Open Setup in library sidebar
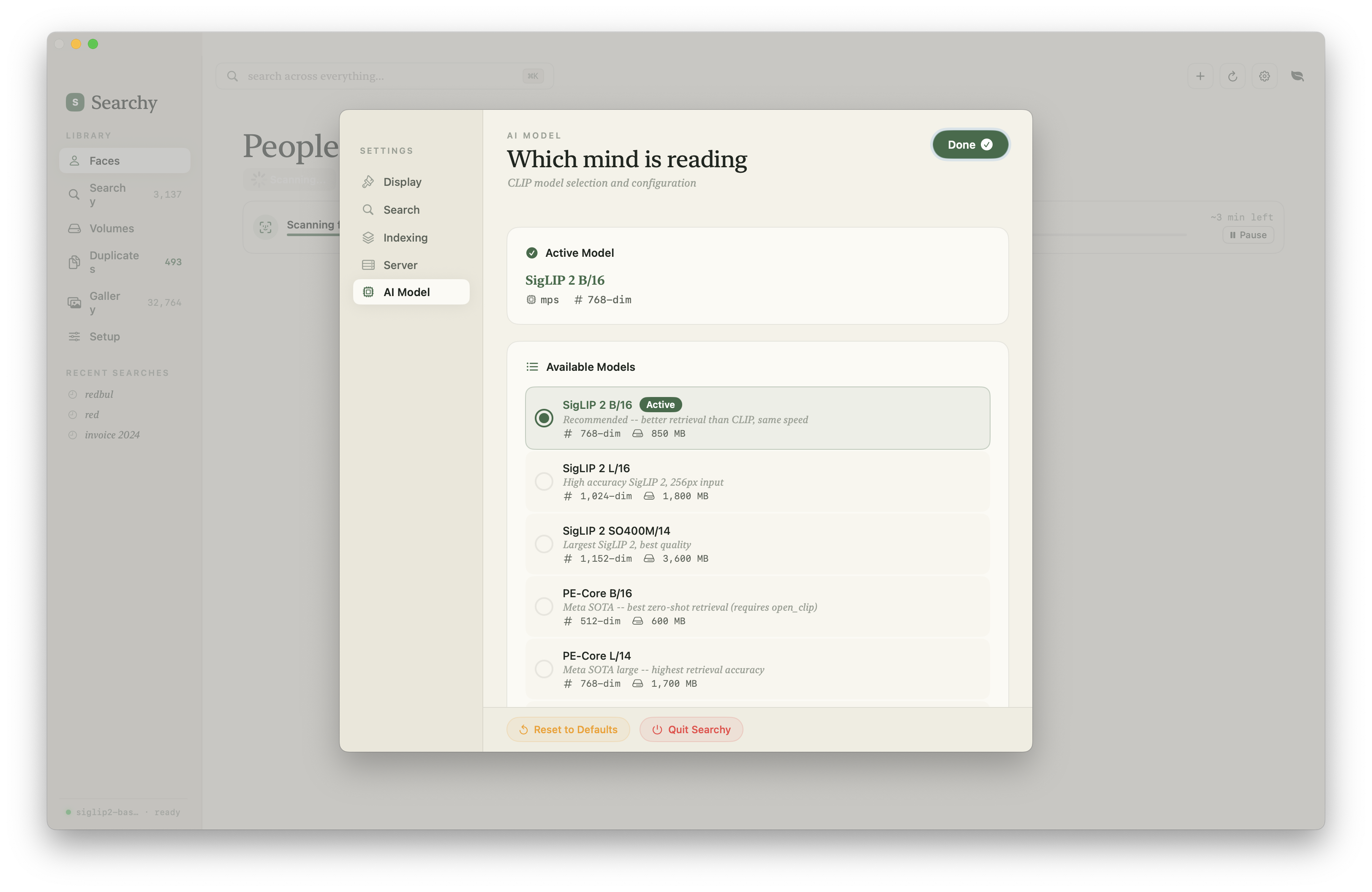The image size is (1372, 892). click(x=125, y=337)
